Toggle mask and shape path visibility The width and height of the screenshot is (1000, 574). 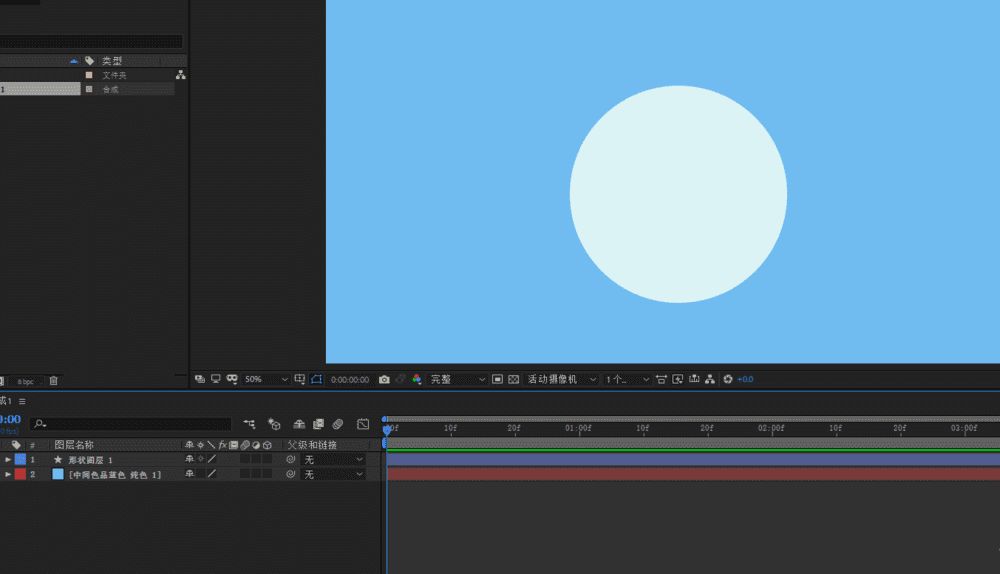click(316, 380)
